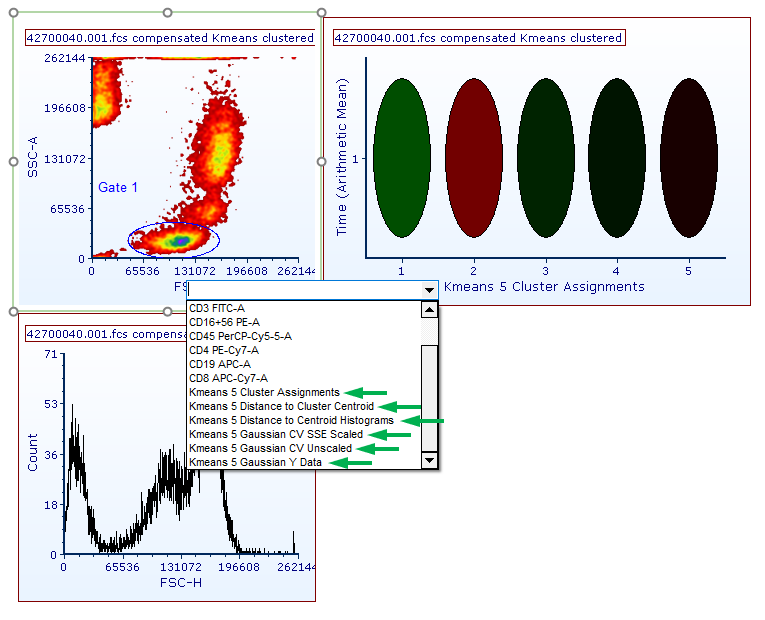Click heat map x-axis label Kmeans 5 Cluster Assignments
This screenshot has width=765, height=620.
544,286
